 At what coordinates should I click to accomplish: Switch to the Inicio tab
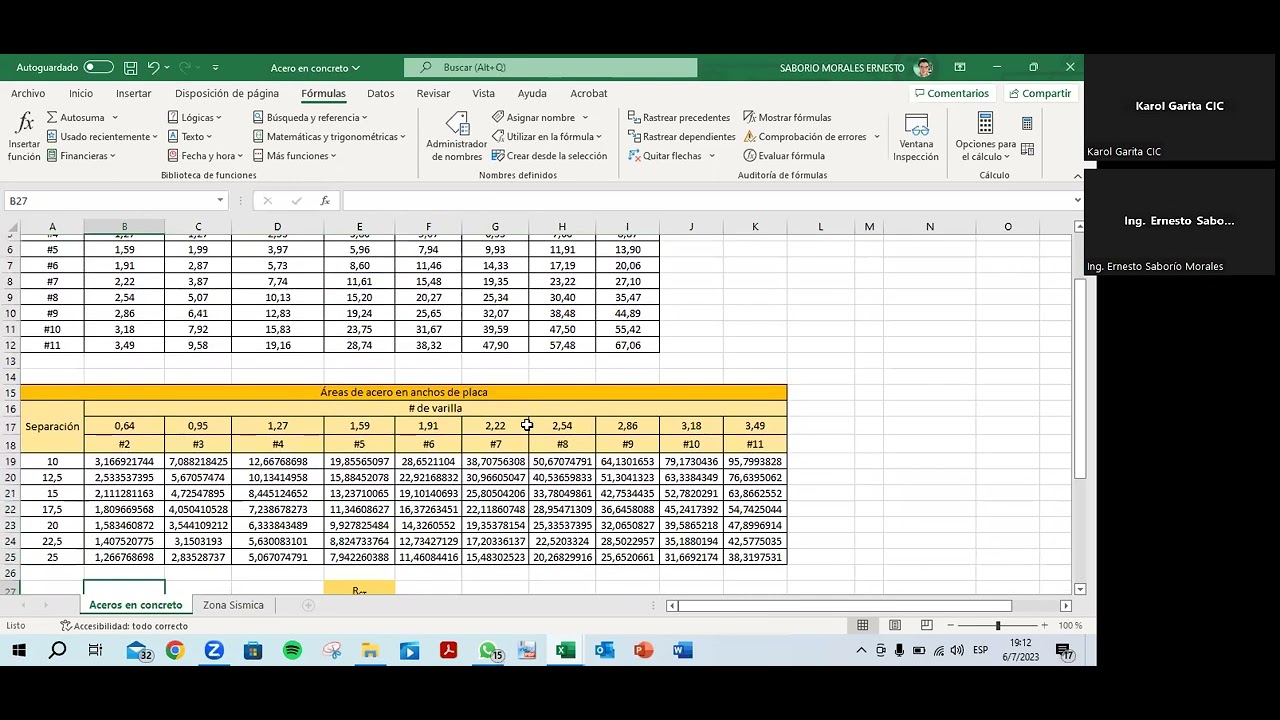coord(81,93)
